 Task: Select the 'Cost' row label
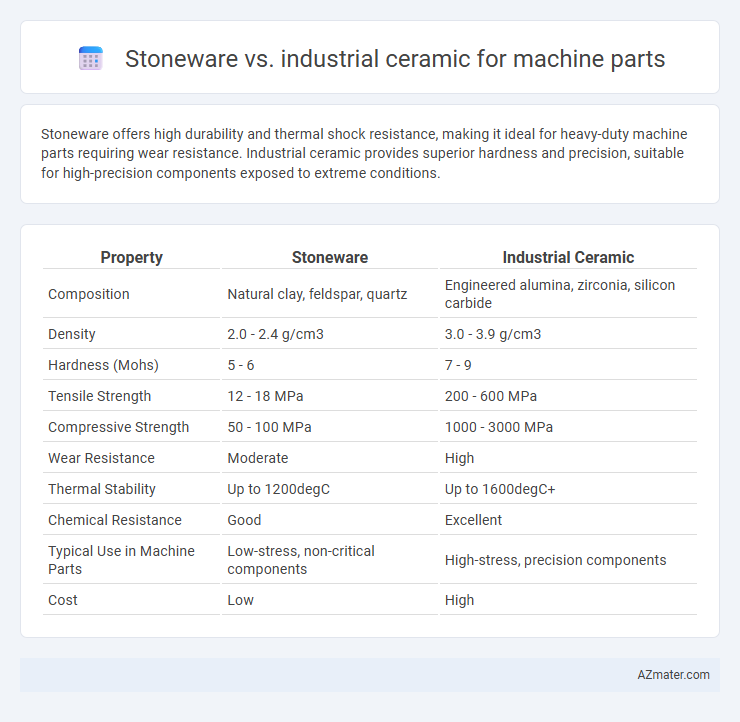pyautogui.click(x=63, y=600)
